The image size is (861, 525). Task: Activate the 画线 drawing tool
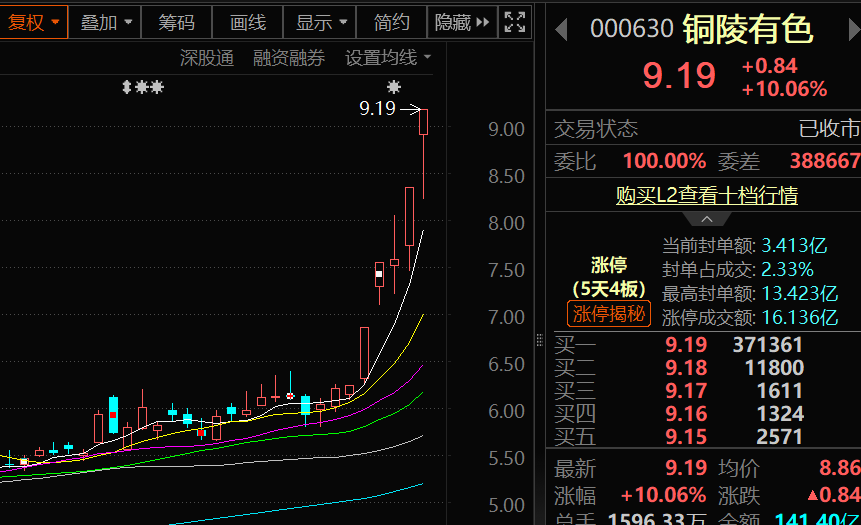[x=248, y=23]
